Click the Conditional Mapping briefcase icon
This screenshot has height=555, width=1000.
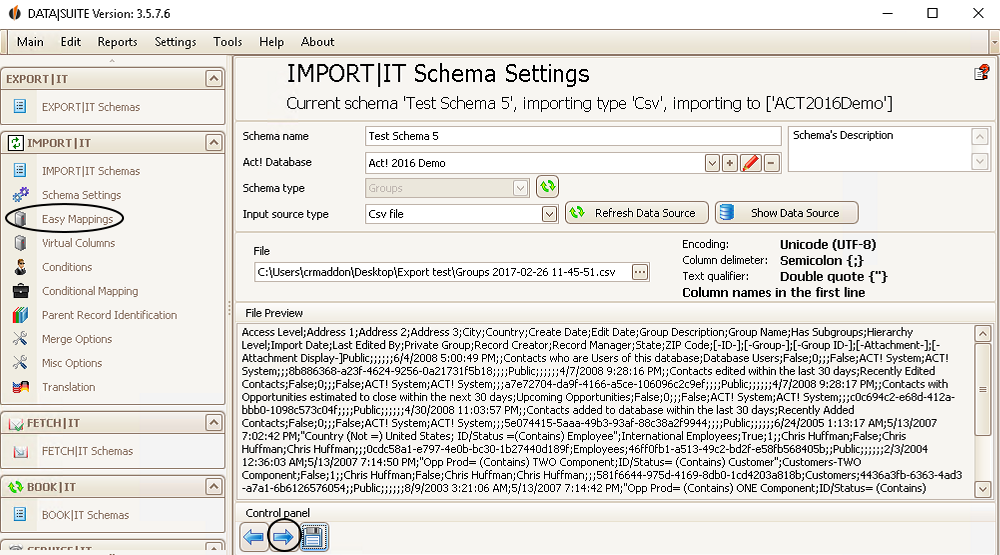click(20, 291)
